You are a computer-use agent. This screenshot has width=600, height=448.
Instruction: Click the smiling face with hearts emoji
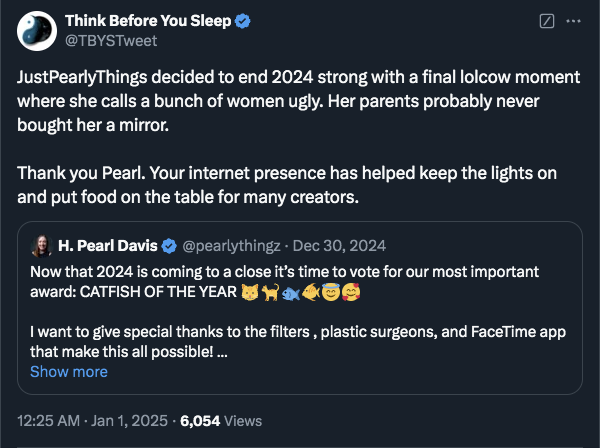351,293
